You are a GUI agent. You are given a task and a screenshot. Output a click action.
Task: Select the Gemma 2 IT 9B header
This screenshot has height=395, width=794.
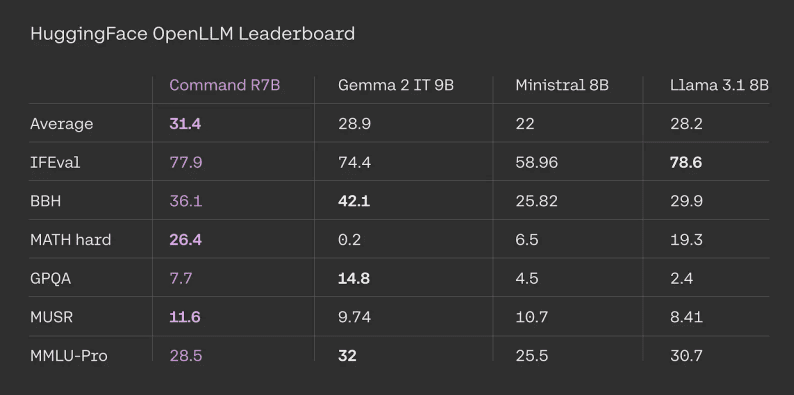tap(396, 85)
